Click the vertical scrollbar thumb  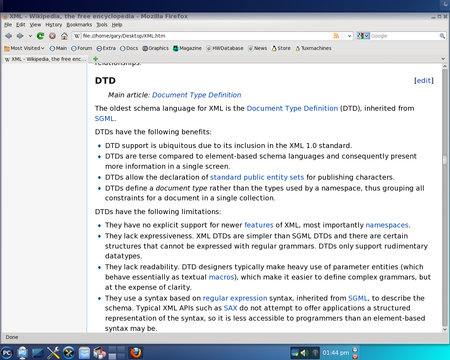point(445,160)
